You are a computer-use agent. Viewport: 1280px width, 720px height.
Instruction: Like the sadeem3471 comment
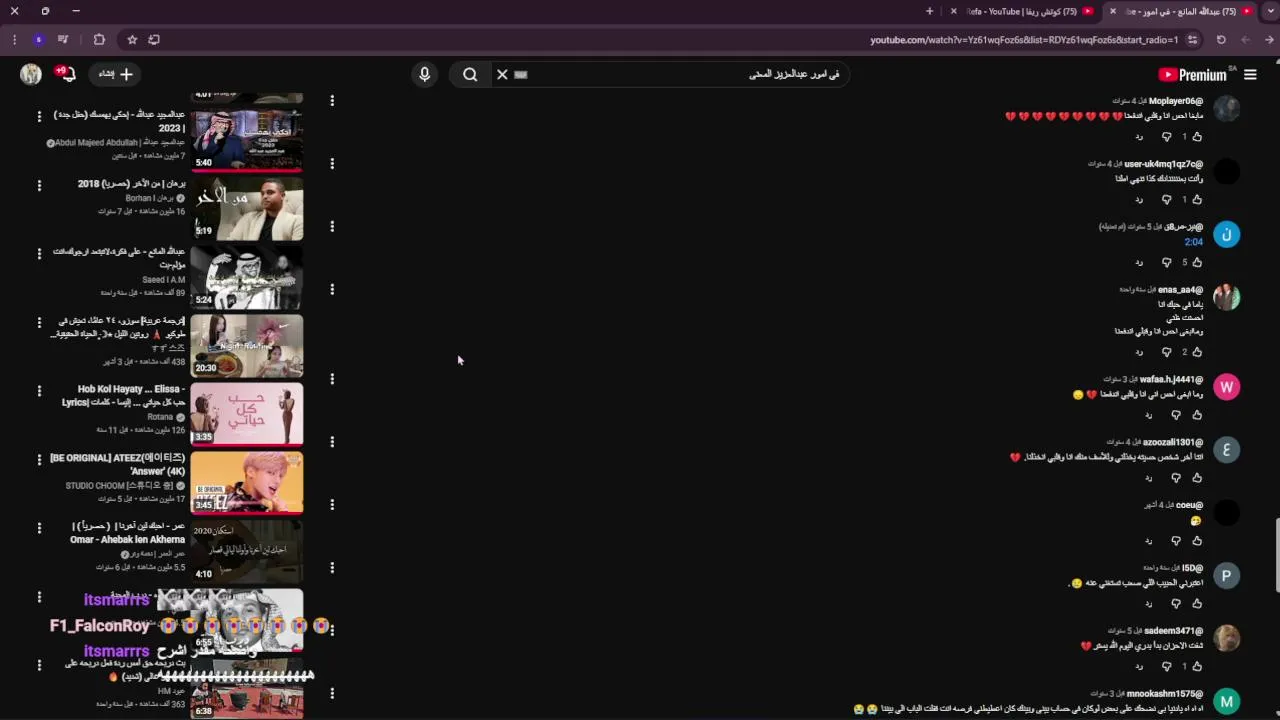pyautogui.click(x=1197, y=666)
